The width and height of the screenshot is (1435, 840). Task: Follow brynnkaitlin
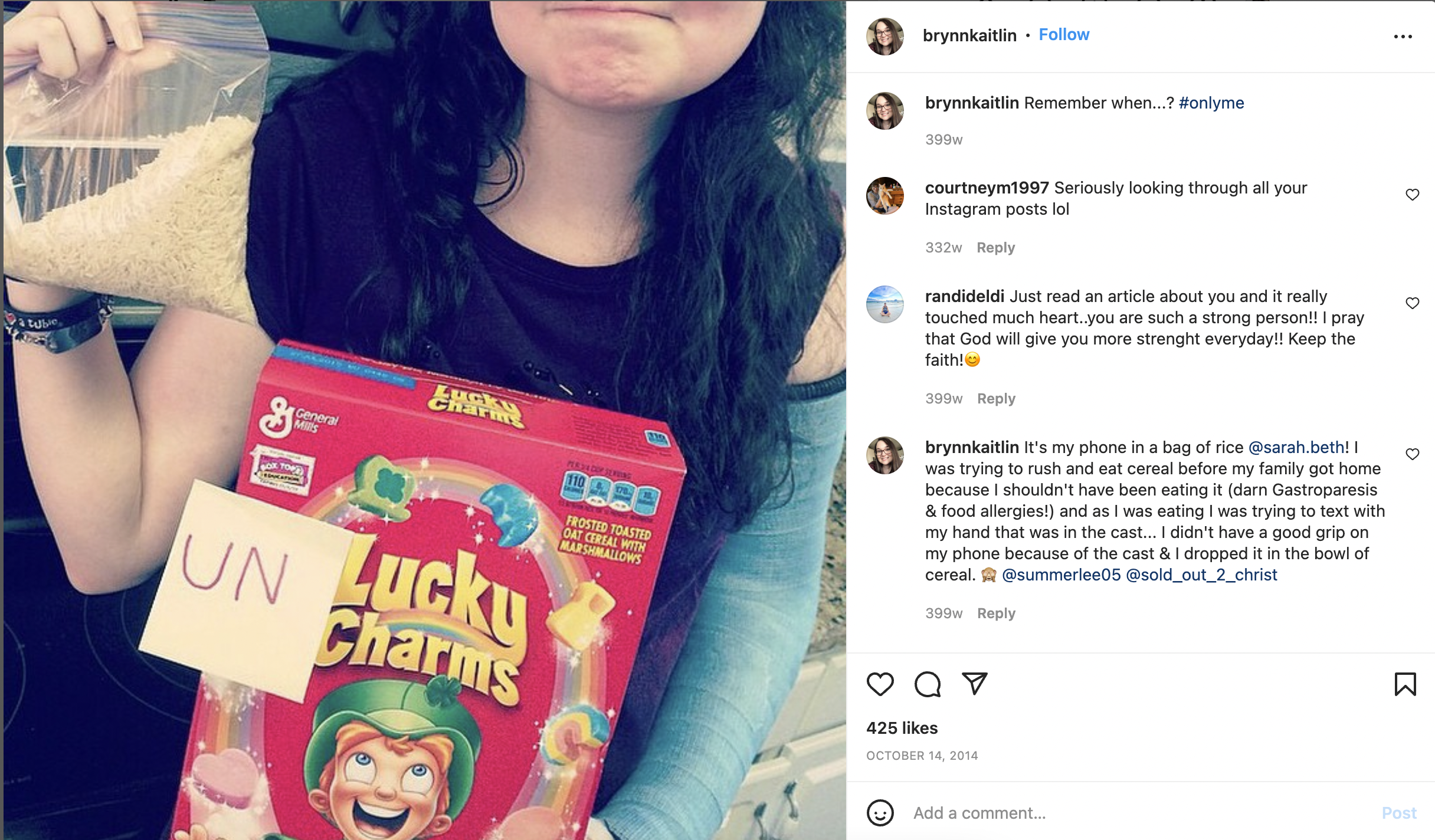pos(1064,35)
